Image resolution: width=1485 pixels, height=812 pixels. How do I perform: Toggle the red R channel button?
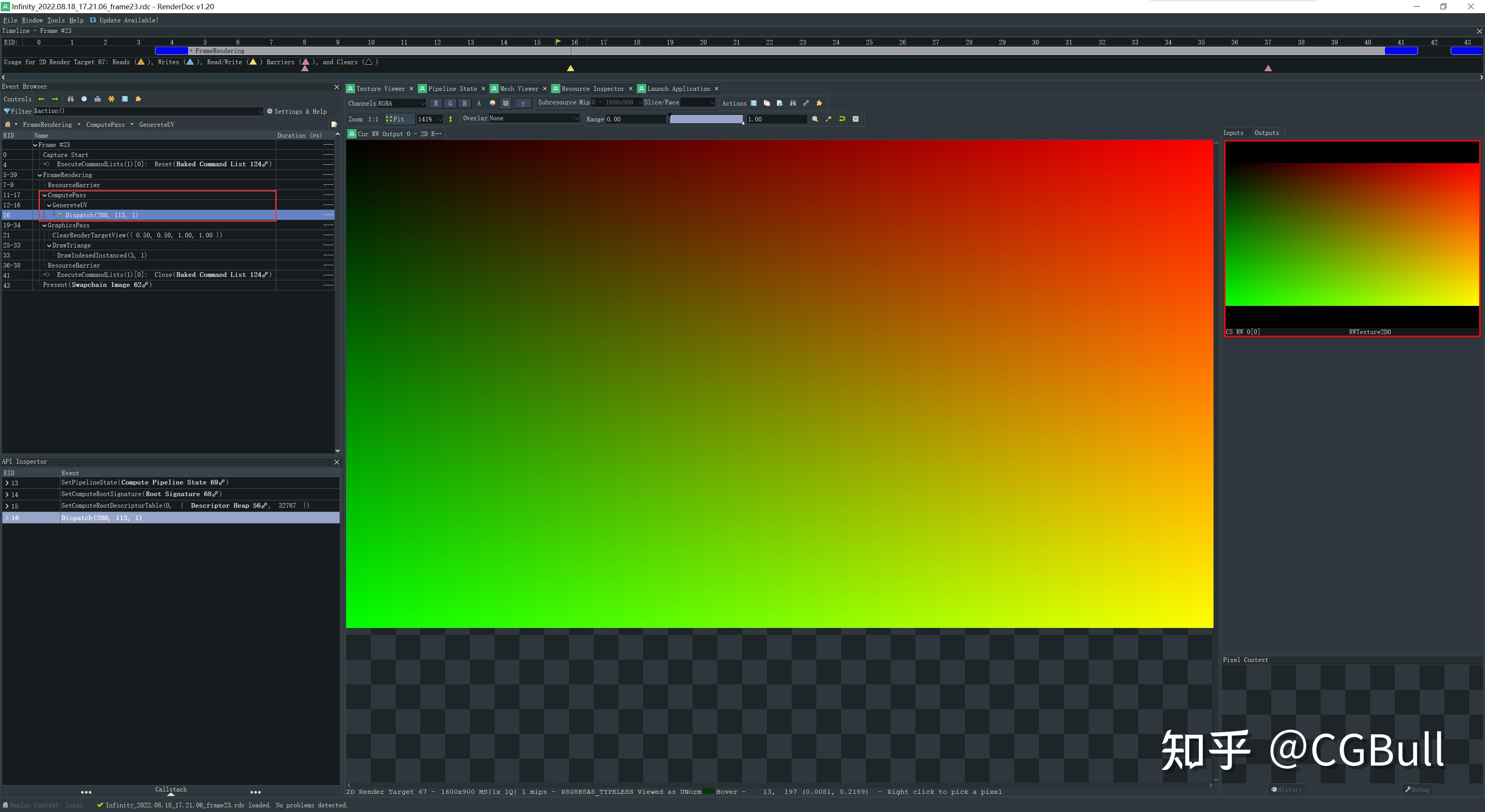[436, 103]
